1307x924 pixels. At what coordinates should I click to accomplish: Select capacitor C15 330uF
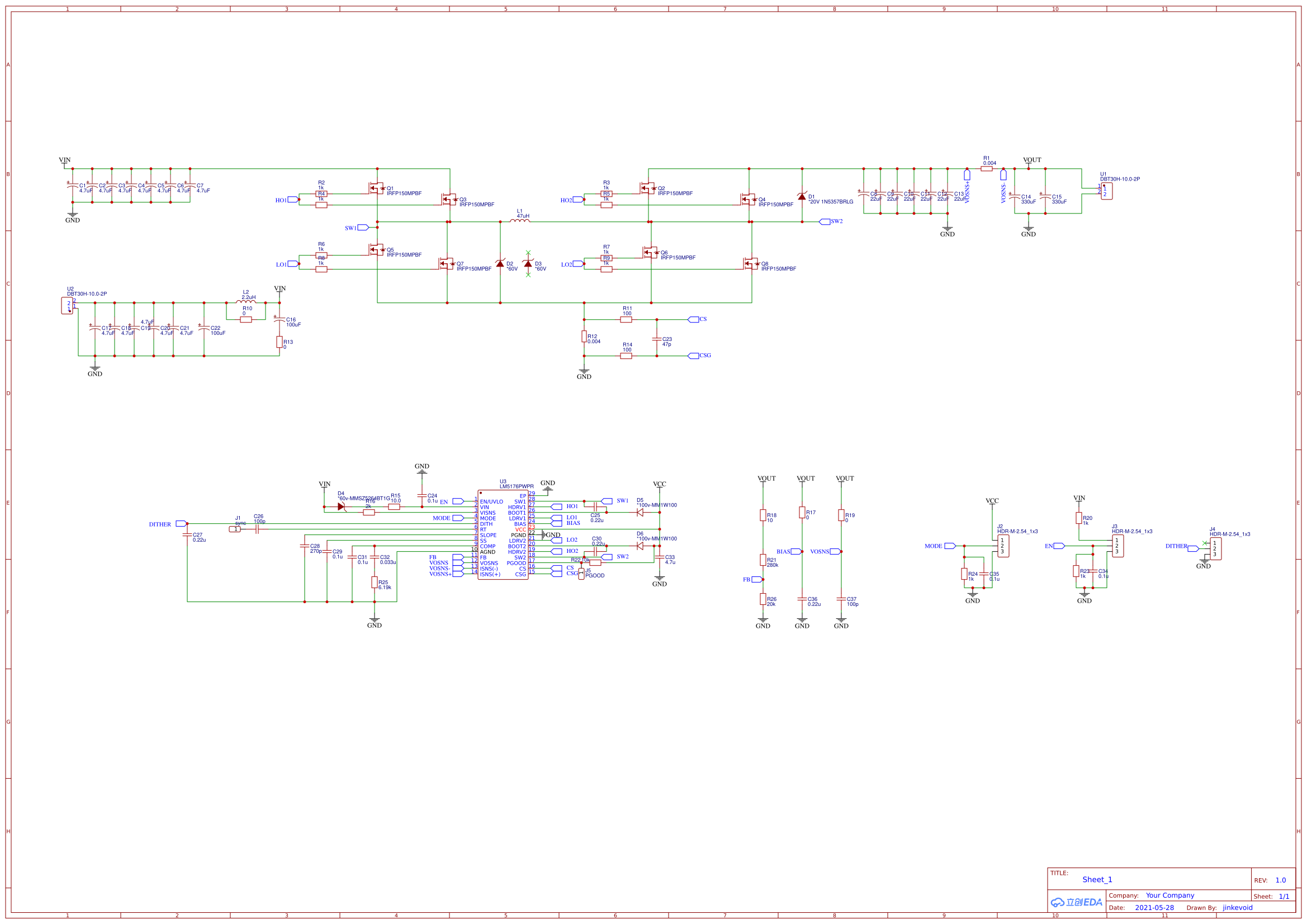[x=1045, y=197]
